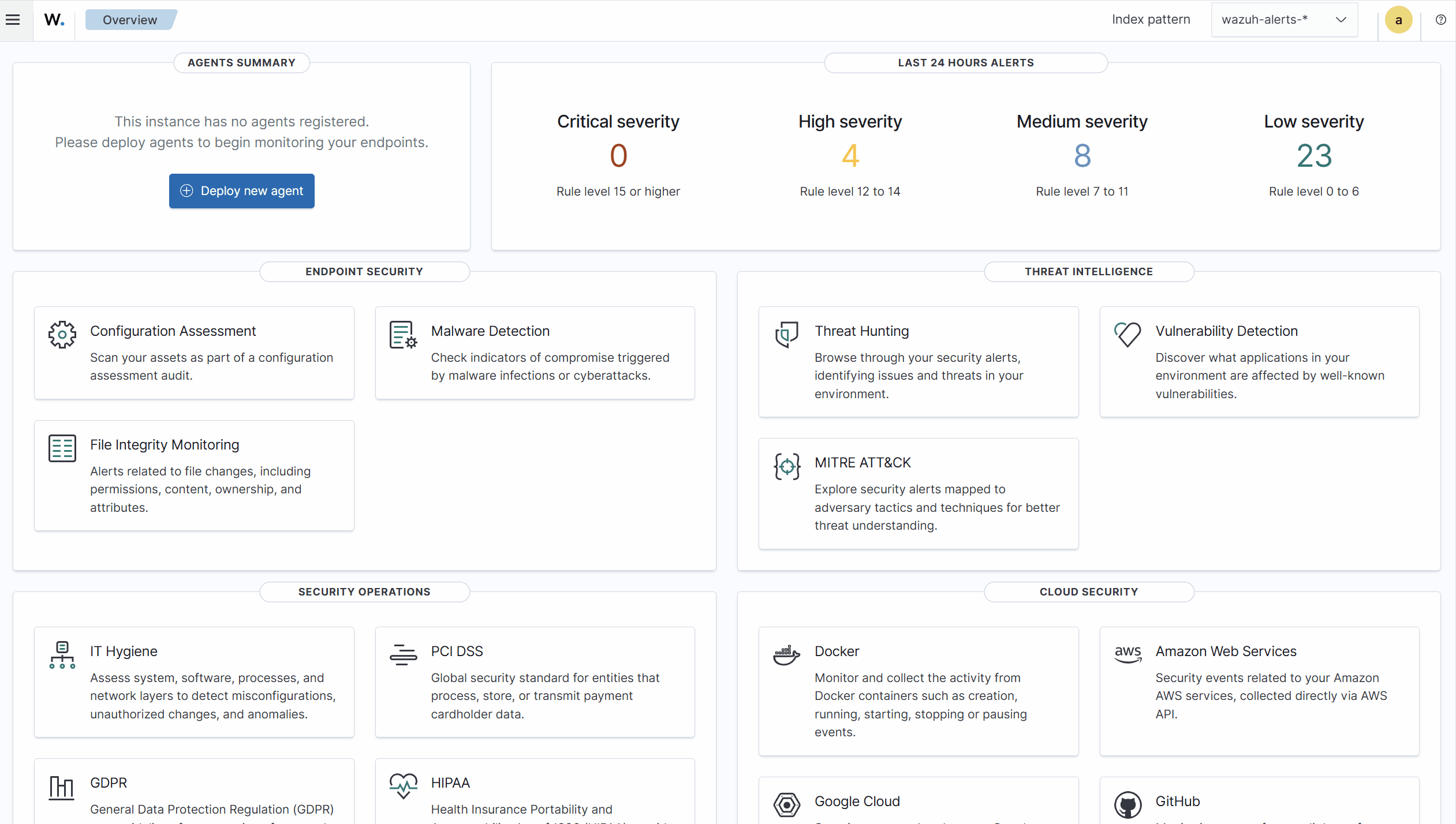
Task: Click the Docker whale icon
Action: click(786, 654)
